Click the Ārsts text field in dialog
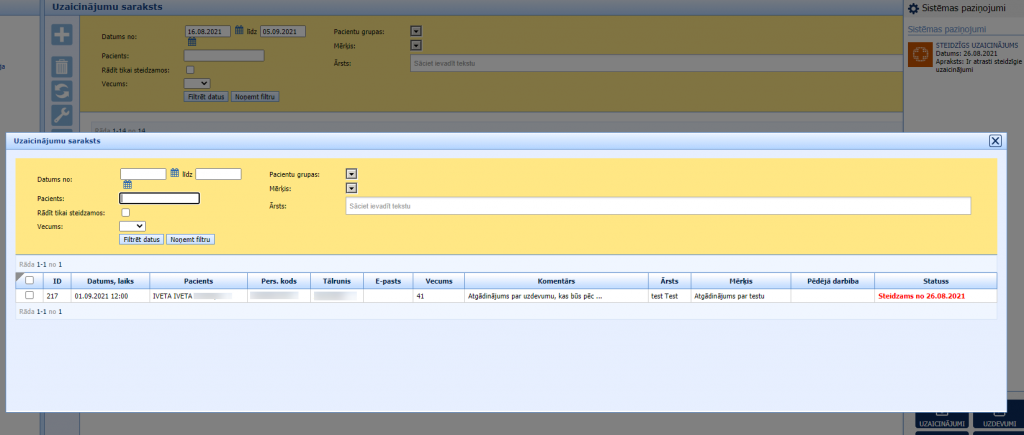Screen dimensions: 1024x435 pos(657,206)
